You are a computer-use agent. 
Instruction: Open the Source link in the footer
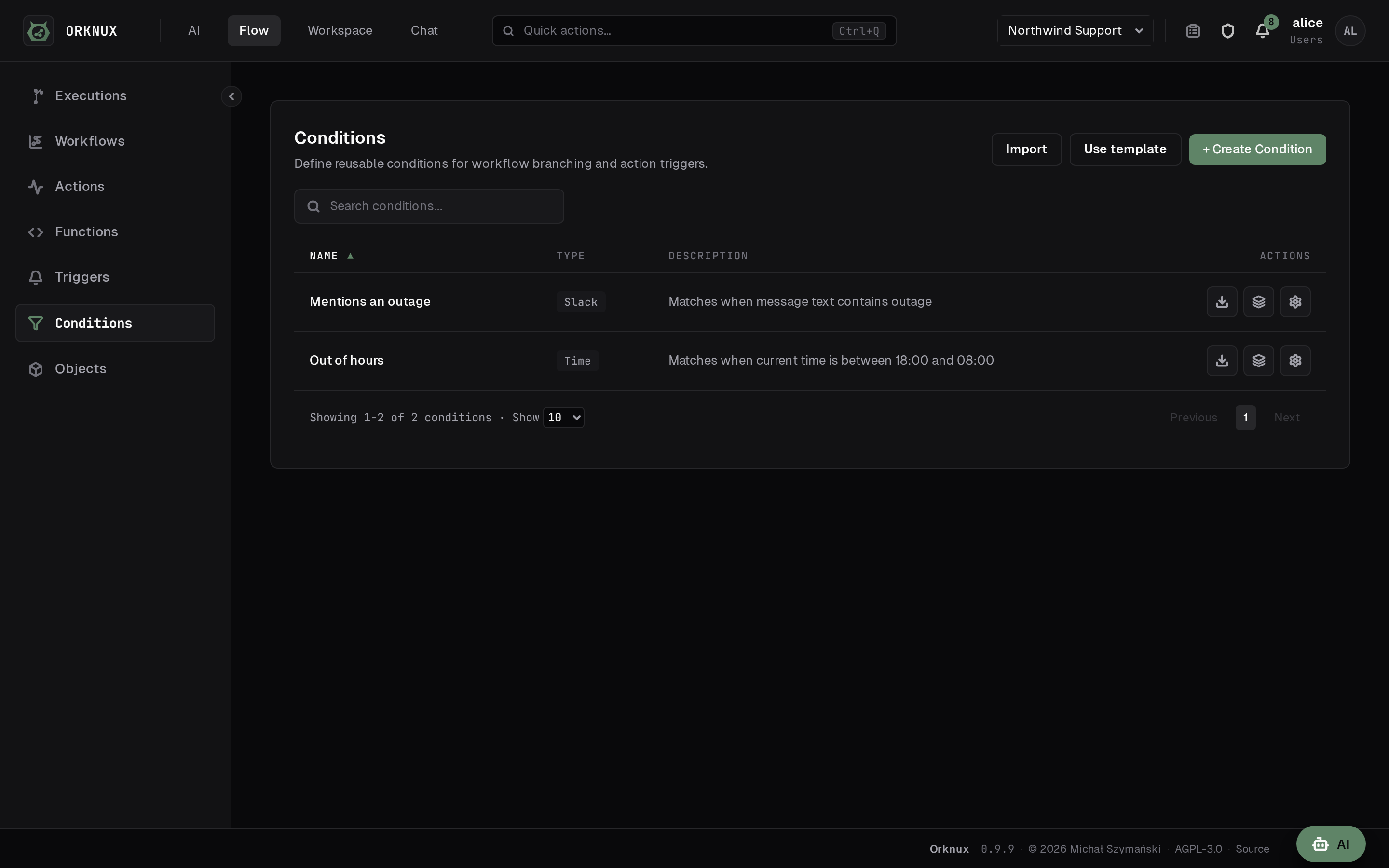[x=1252, y=849]
